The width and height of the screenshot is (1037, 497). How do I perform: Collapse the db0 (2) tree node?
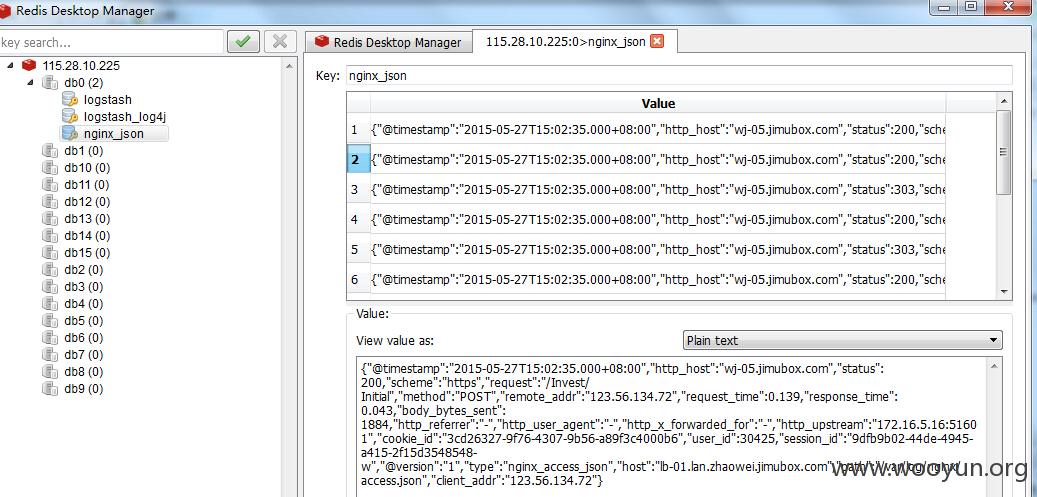coord(30,83)
